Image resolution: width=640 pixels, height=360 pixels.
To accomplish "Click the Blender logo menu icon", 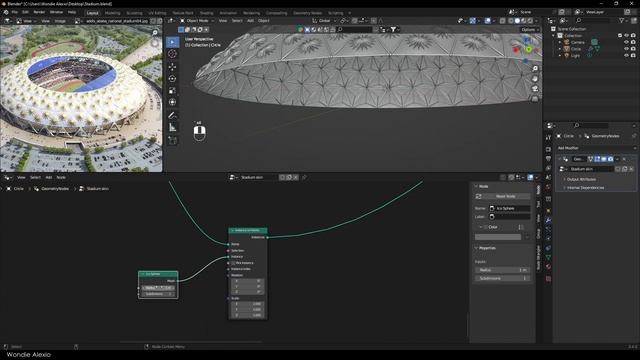I will (x=6, y=12).
